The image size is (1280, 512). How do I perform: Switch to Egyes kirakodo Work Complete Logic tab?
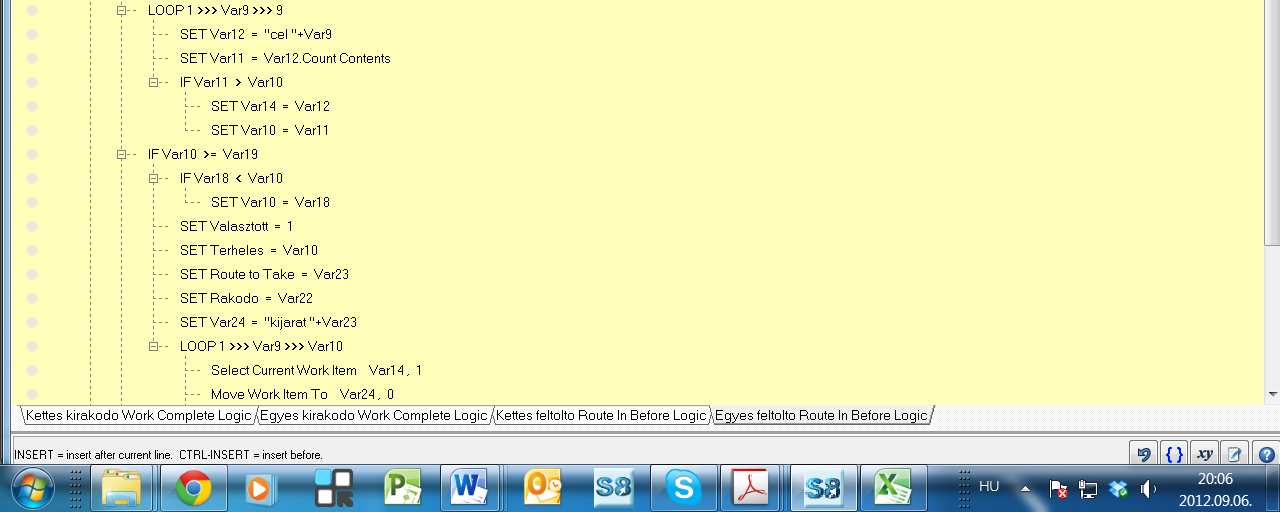click(374, 415)
